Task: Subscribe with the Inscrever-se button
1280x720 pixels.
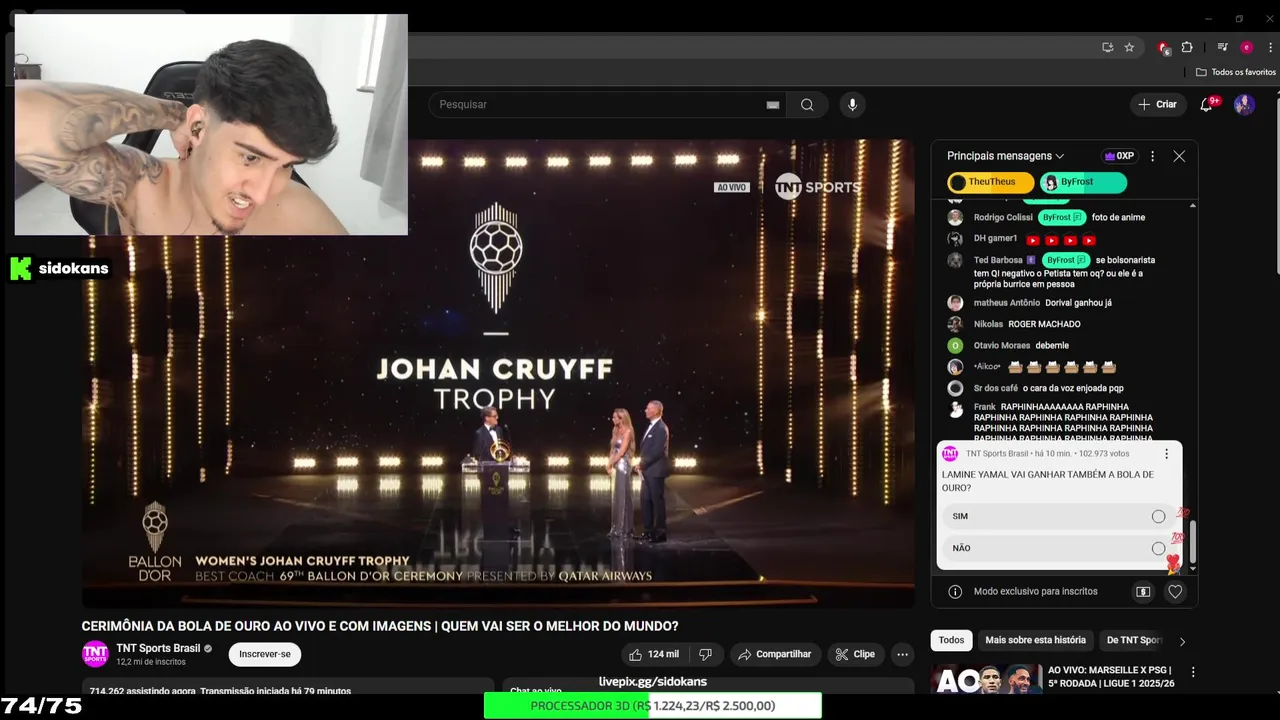Action: (x=265, y=654)
